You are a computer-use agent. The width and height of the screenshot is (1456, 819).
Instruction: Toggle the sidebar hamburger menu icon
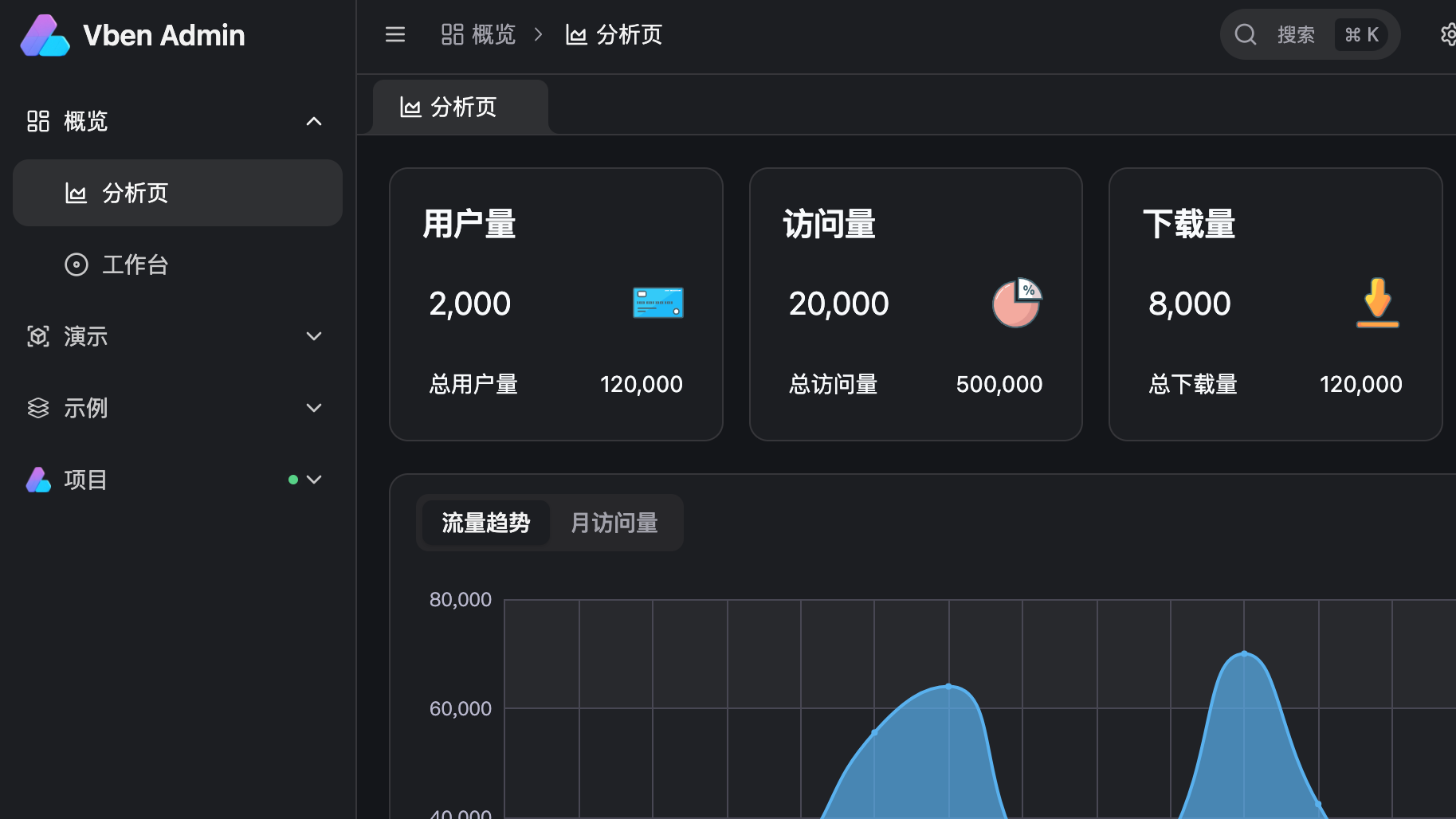point(395,34)
